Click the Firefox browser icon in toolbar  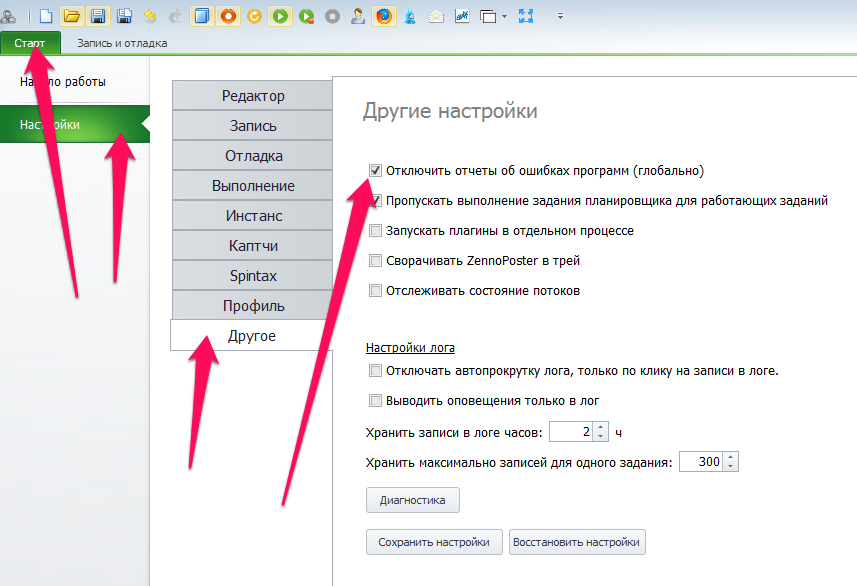click(384, 16)
